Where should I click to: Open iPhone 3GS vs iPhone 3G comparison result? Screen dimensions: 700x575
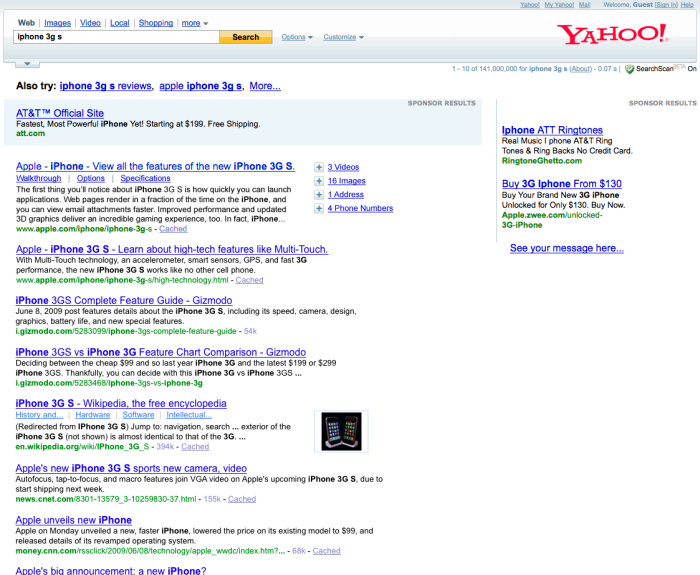coord(161,352)
